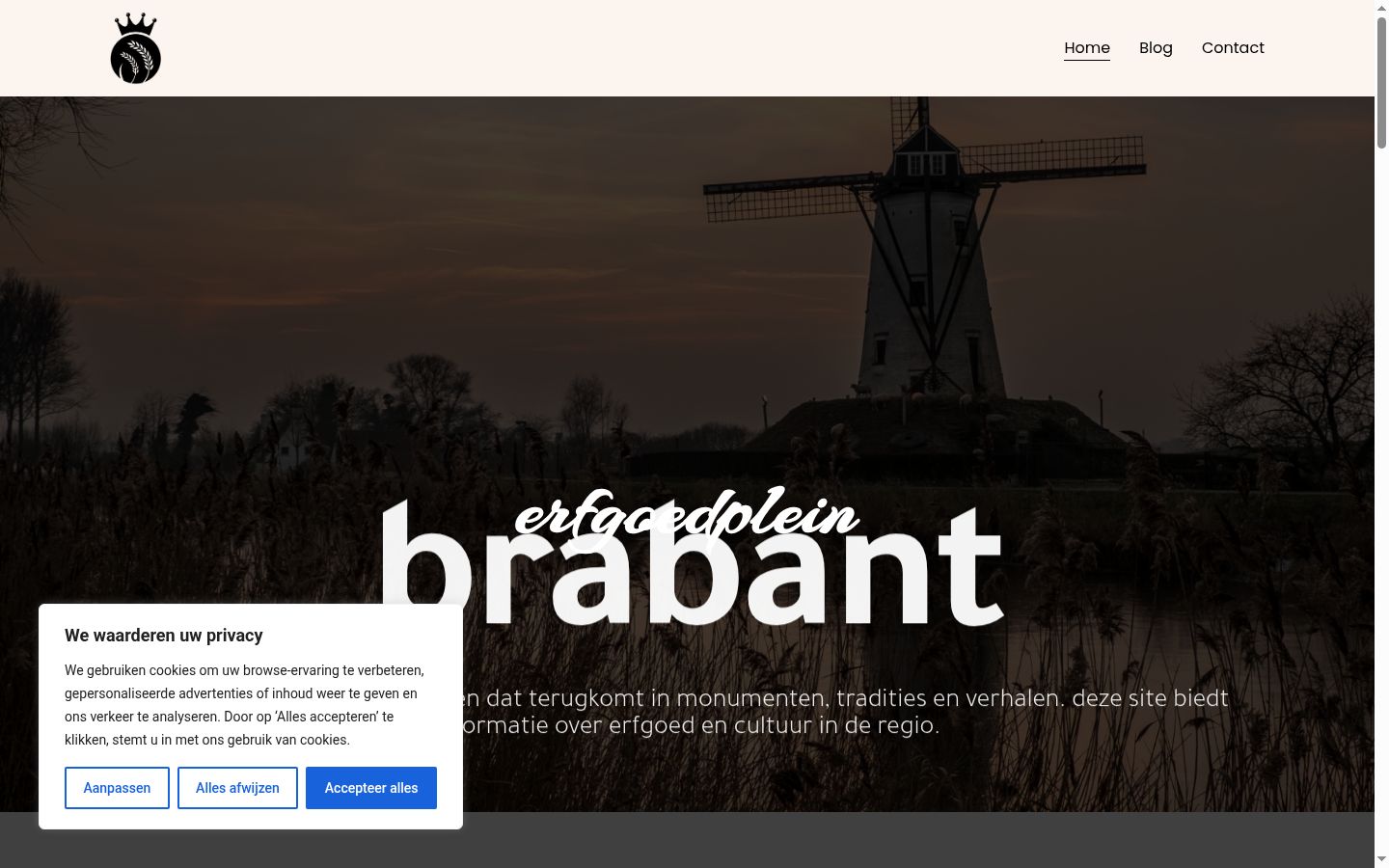Click the scrollbar up arrow

pos(1381,7)
